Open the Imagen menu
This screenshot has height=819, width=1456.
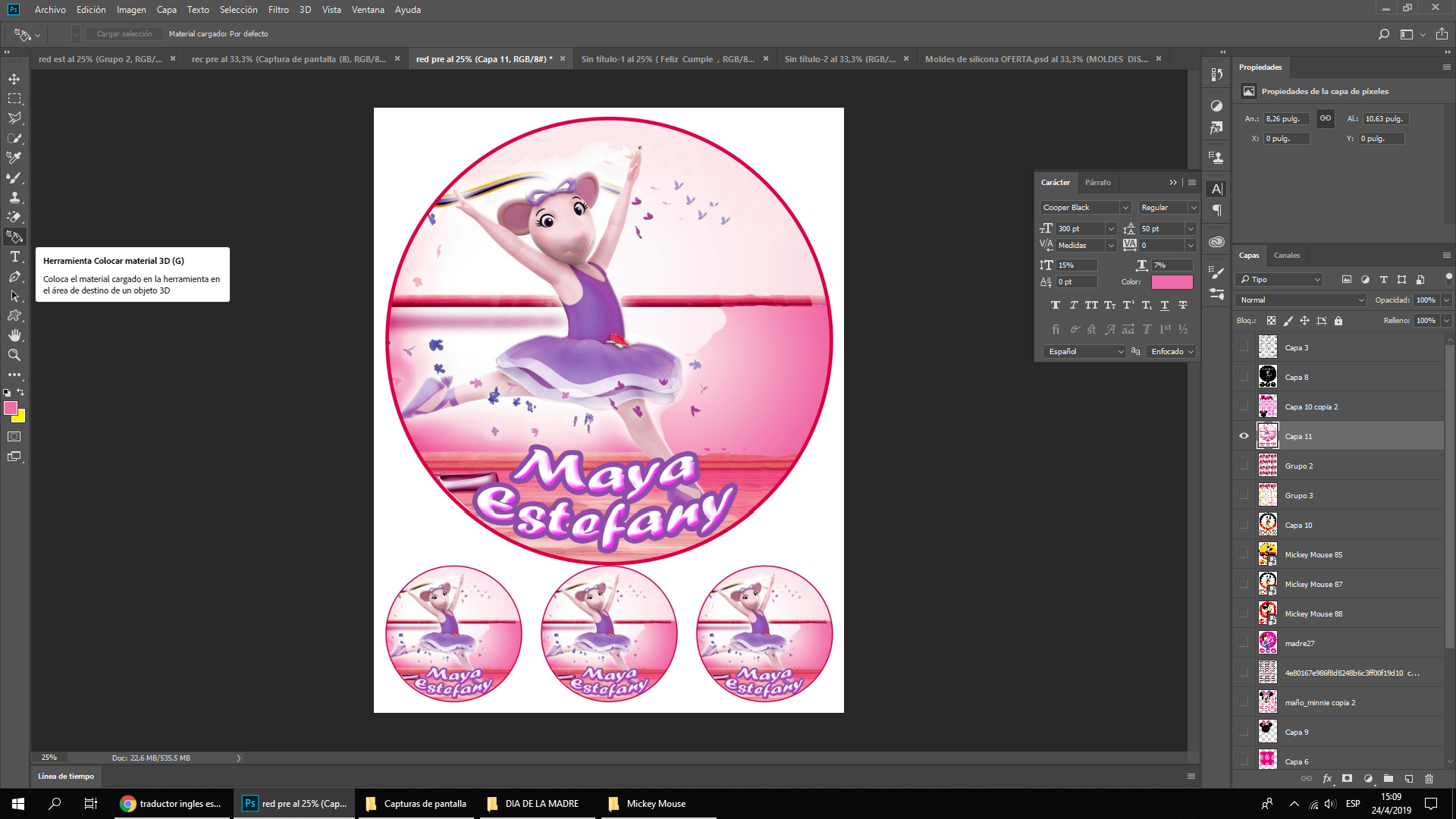(131, 10)
